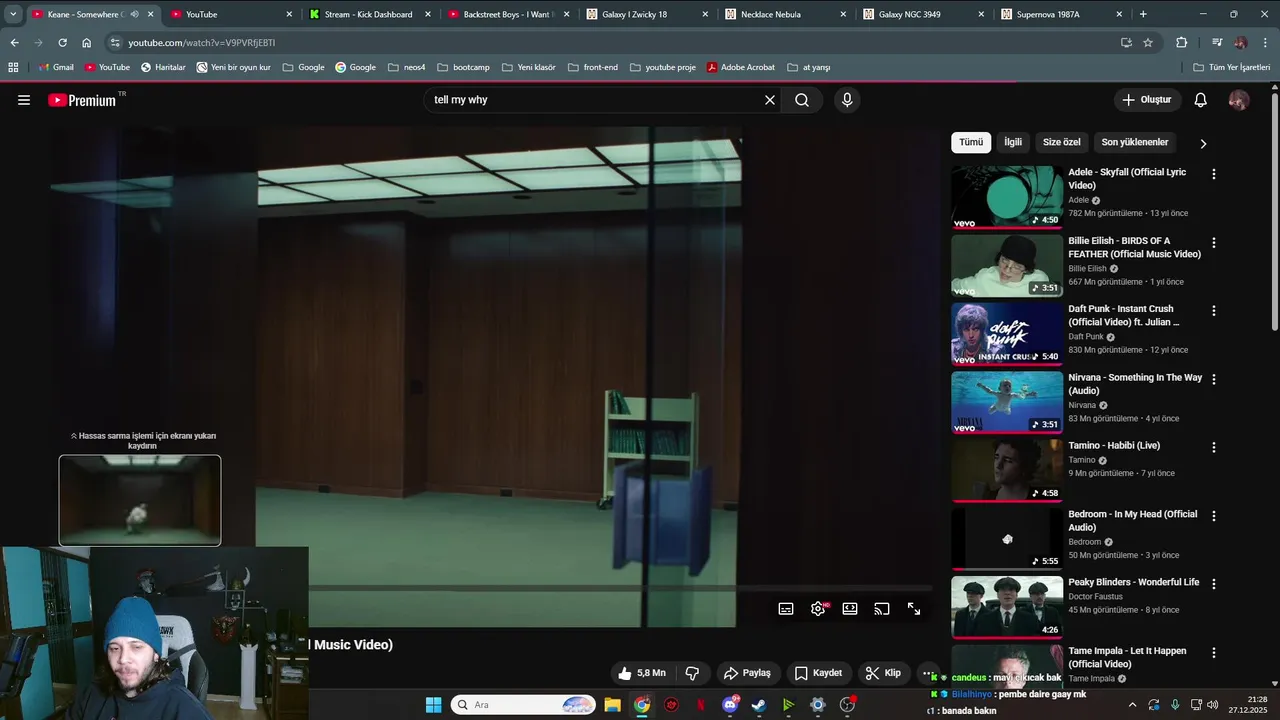Open Gmail bookmark
This screenshot has height=720, width=1280.
(x=56, y=67)
